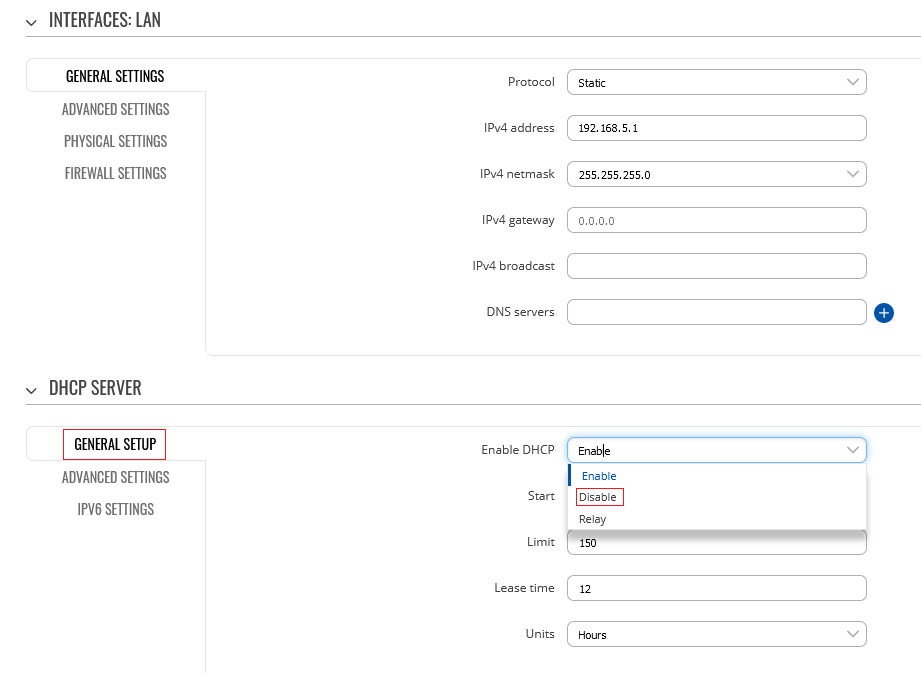Open the Physical Settings tab
This screenshot has width=921, height=677.
click(116, 141)
